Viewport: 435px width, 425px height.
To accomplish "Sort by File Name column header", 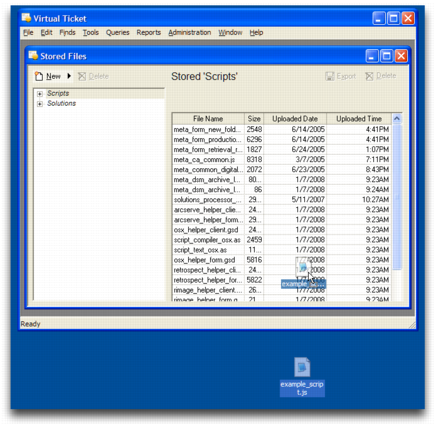I will coord(208,119).
